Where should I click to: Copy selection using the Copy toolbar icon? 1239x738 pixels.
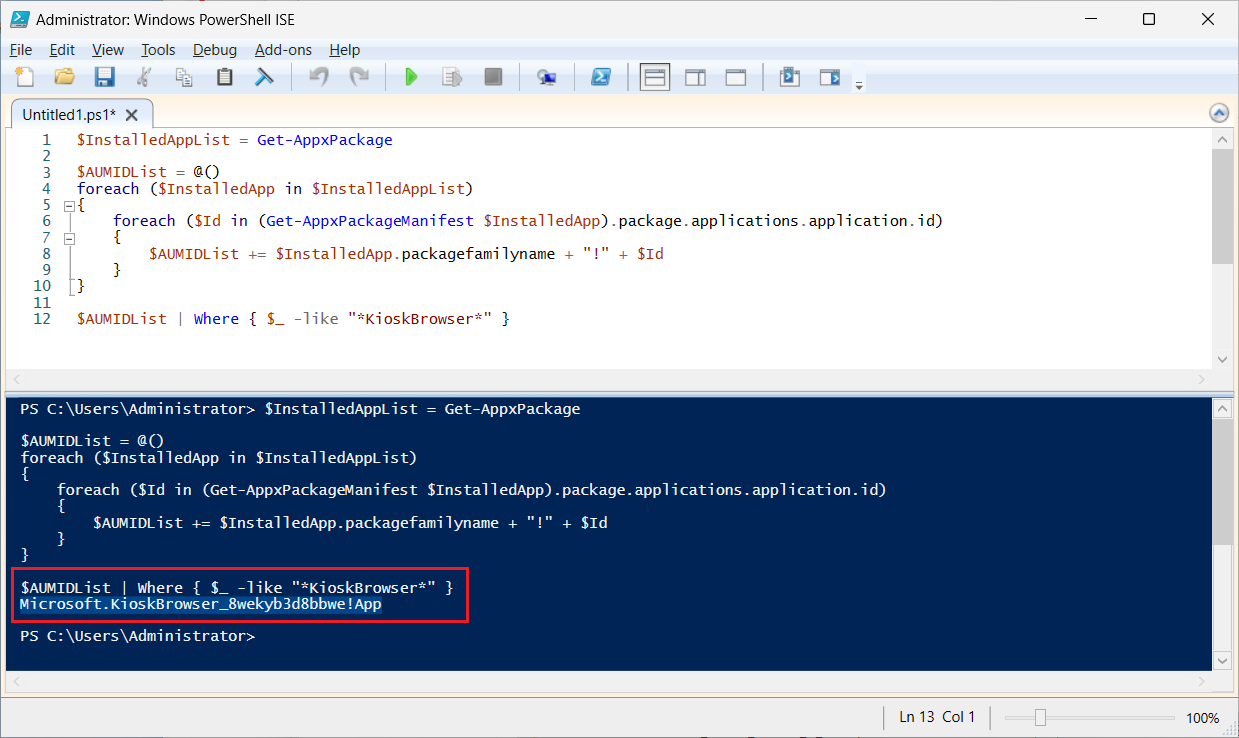184,77
